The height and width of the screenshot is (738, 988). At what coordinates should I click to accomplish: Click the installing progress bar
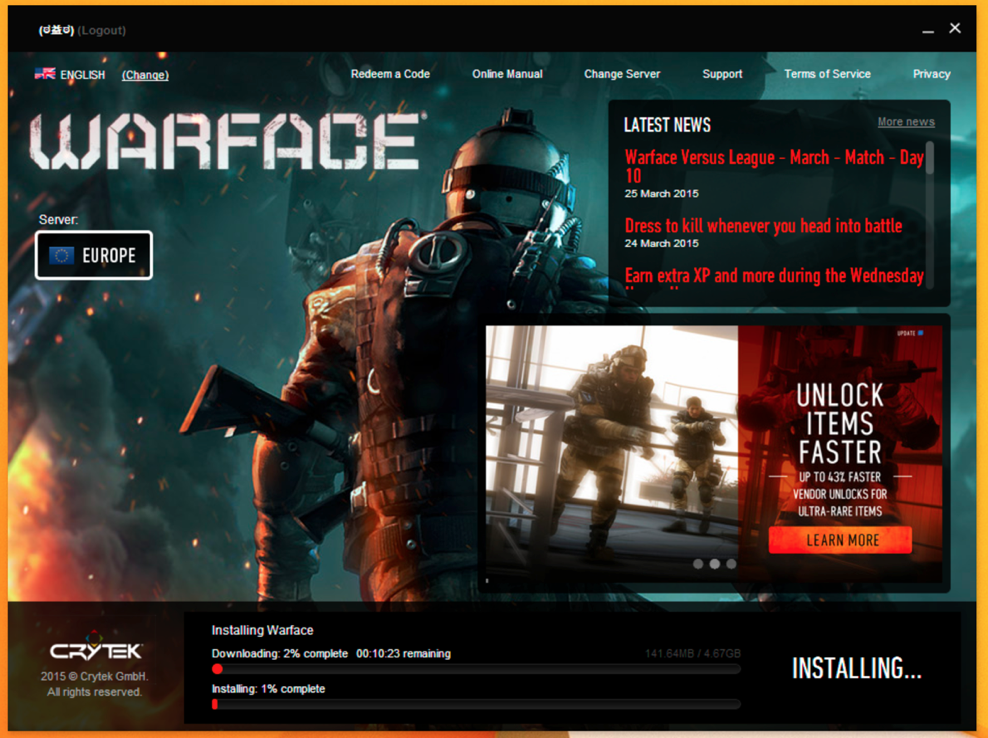pos(476,704)
